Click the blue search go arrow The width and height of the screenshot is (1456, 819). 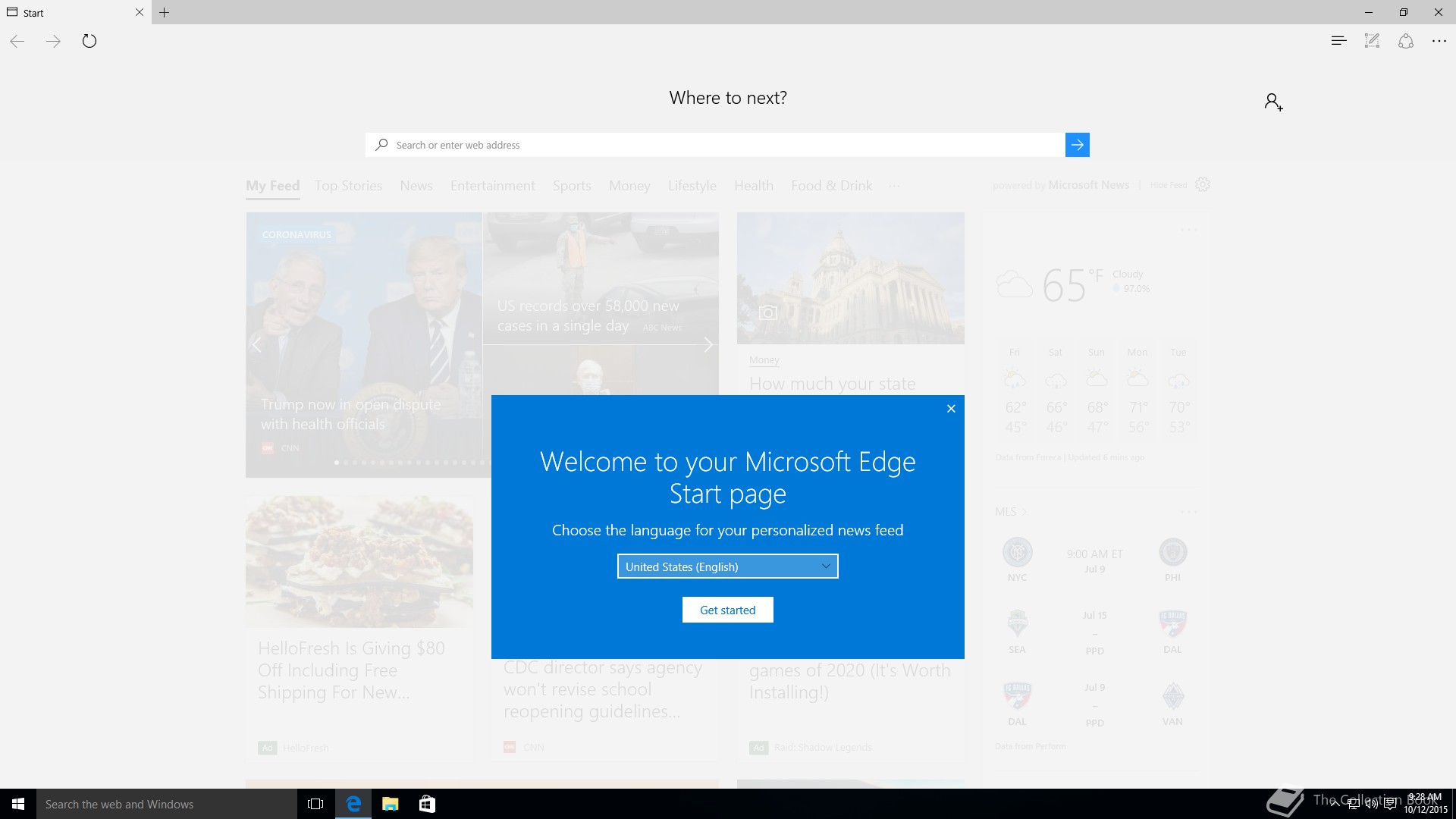[x=1077, y=145]
